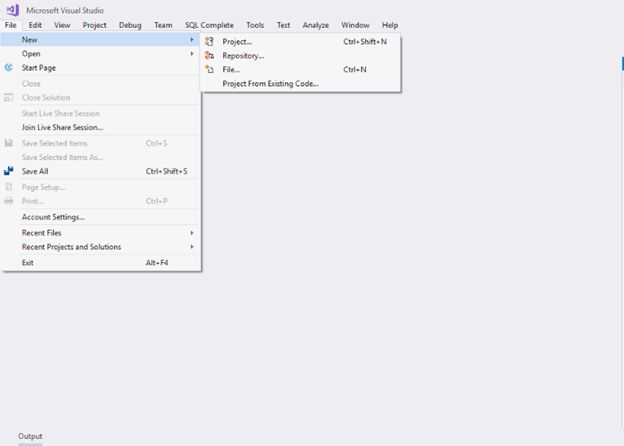
Task: Select Recent Projects and Solutions entry
Action: [100, 247]
